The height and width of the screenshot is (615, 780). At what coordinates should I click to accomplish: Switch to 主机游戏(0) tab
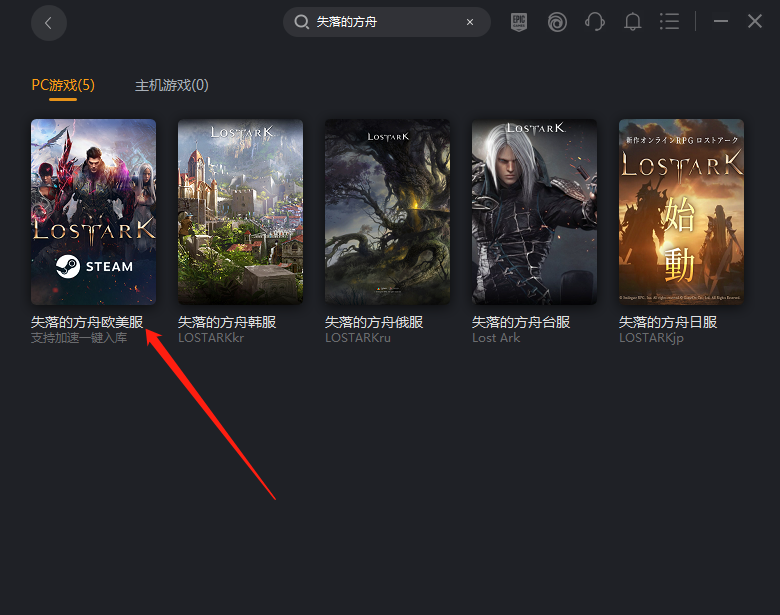click(172, 85)
